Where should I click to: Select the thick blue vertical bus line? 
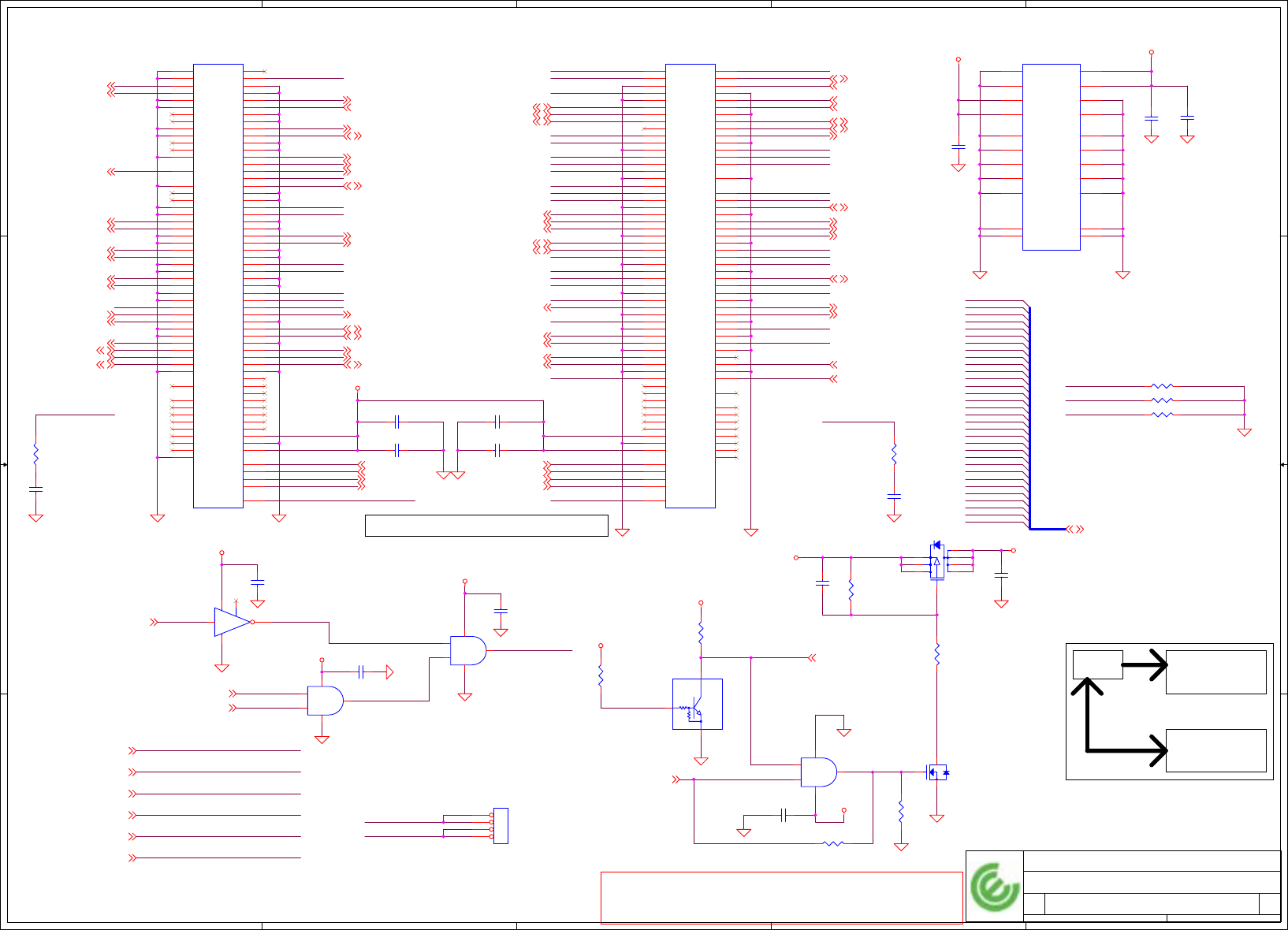pos(1029,418)
